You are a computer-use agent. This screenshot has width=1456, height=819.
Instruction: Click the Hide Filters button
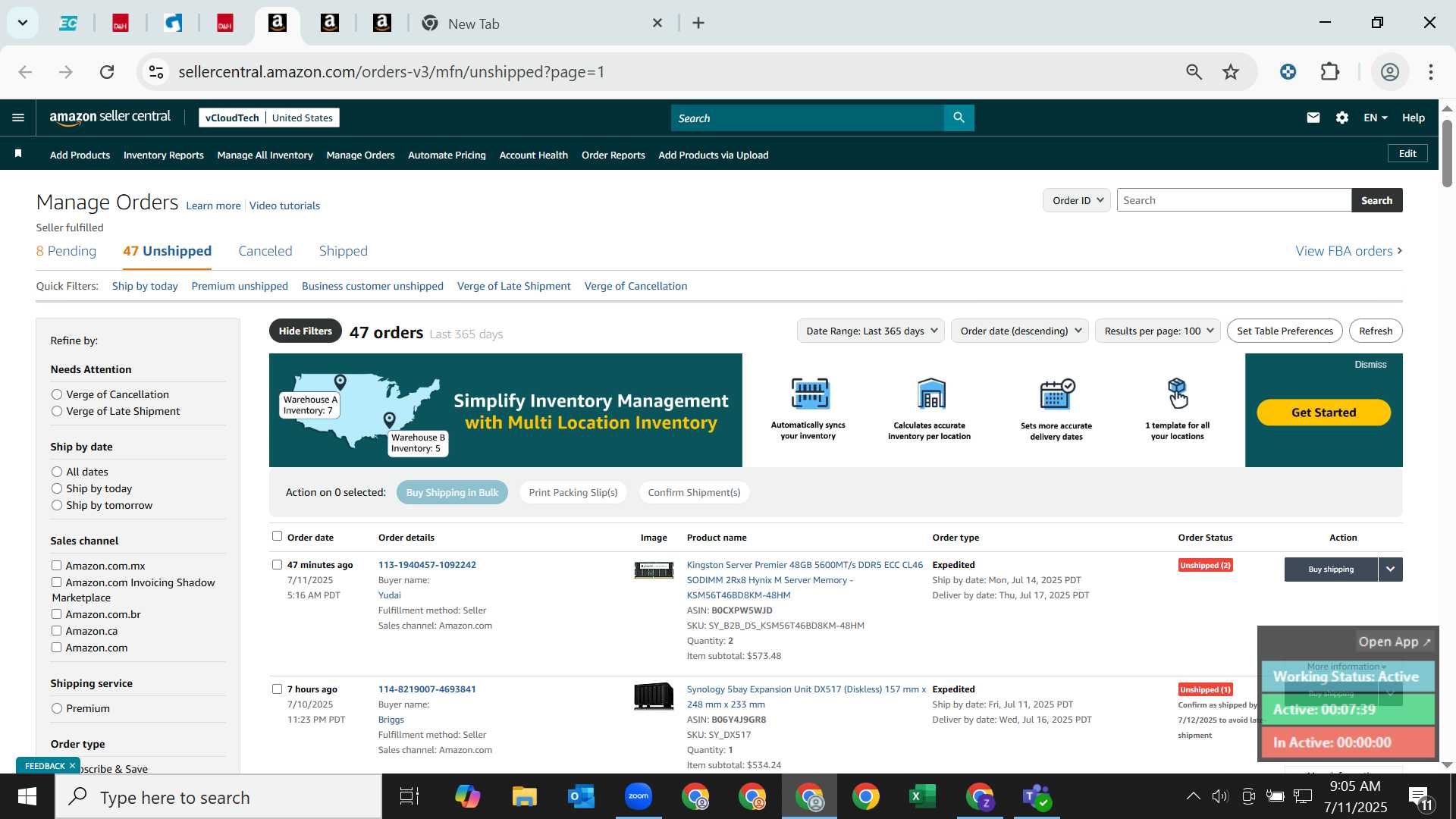tap(305, 331)
